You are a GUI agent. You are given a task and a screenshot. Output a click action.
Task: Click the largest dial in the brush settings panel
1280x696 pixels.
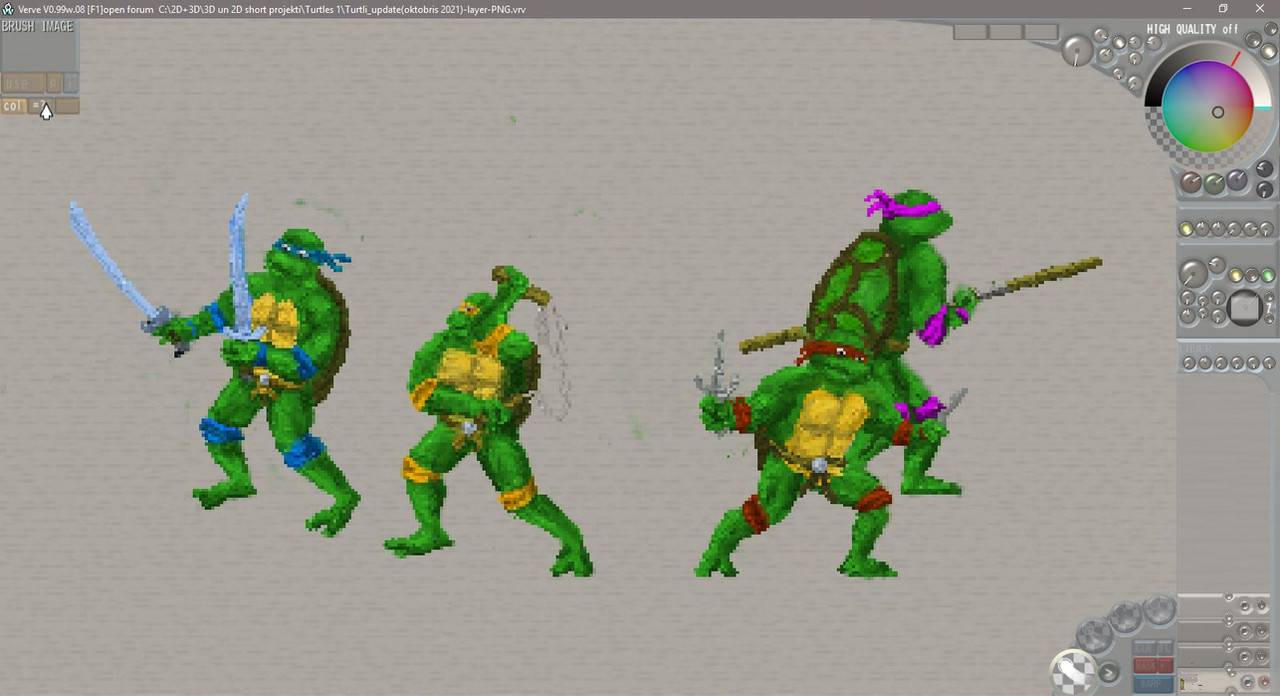click(1193, 274)
